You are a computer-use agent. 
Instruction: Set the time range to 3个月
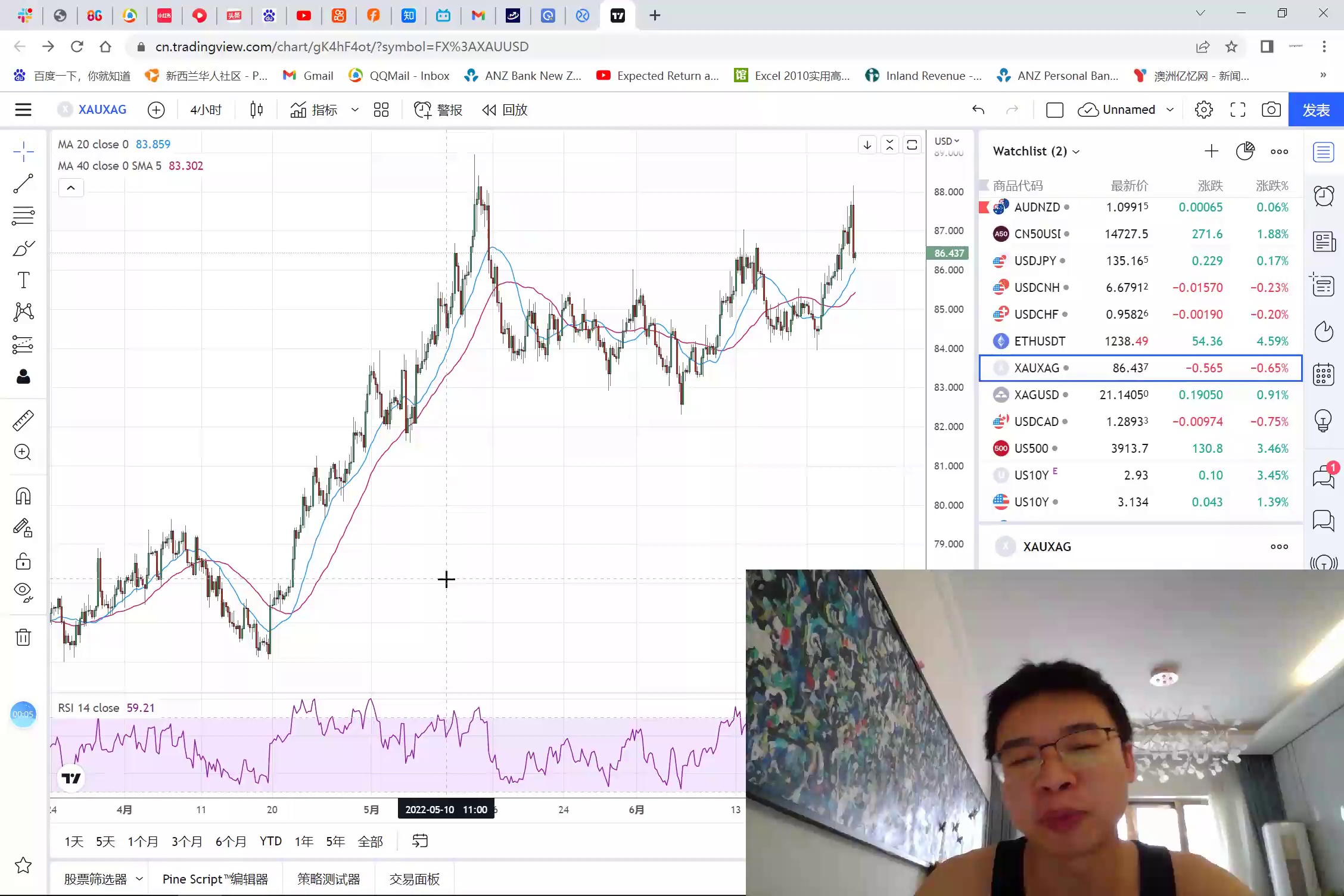[x=186, y=841]
